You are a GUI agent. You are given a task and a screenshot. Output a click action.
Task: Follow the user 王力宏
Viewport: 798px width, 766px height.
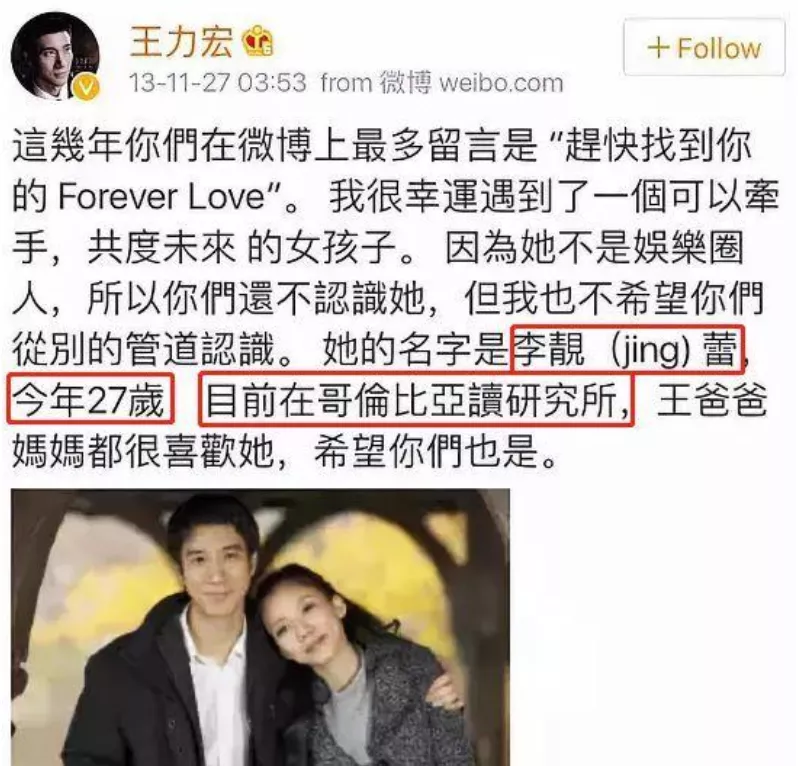pyautogui.click(x=704, y=47)
